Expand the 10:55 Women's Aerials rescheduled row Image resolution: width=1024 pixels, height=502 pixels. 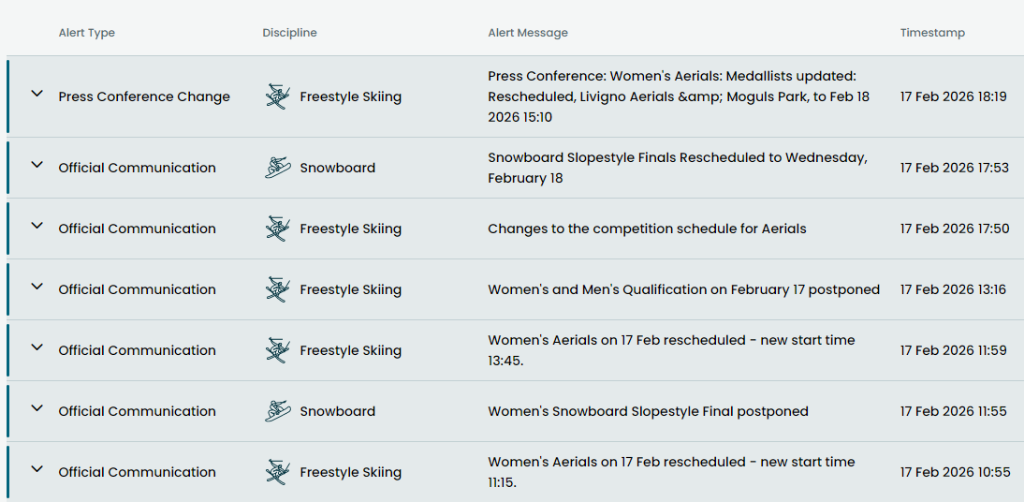click(x=37, y=470)
